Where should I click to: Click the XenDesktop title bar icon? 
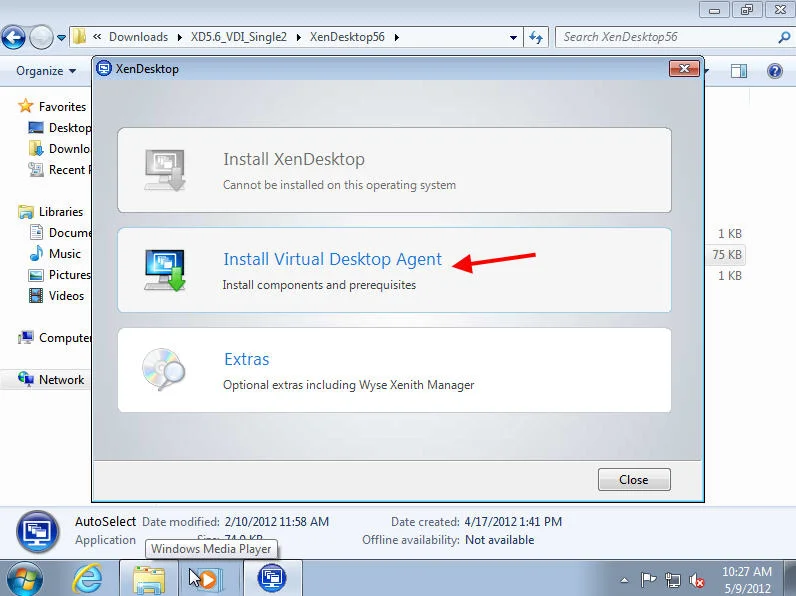(x=104, y=69)
